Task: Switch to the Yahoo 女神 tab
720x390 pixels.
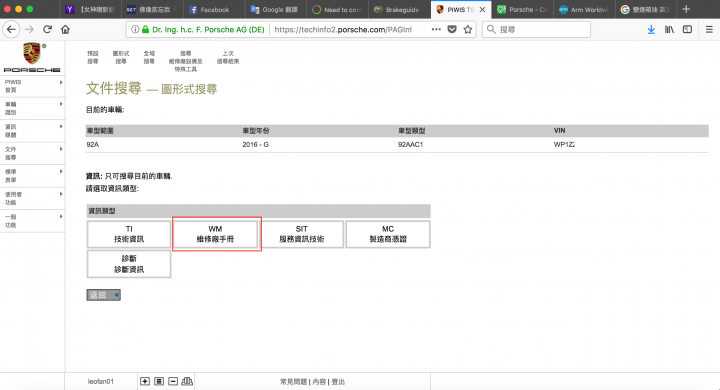Action: point(91,10)
